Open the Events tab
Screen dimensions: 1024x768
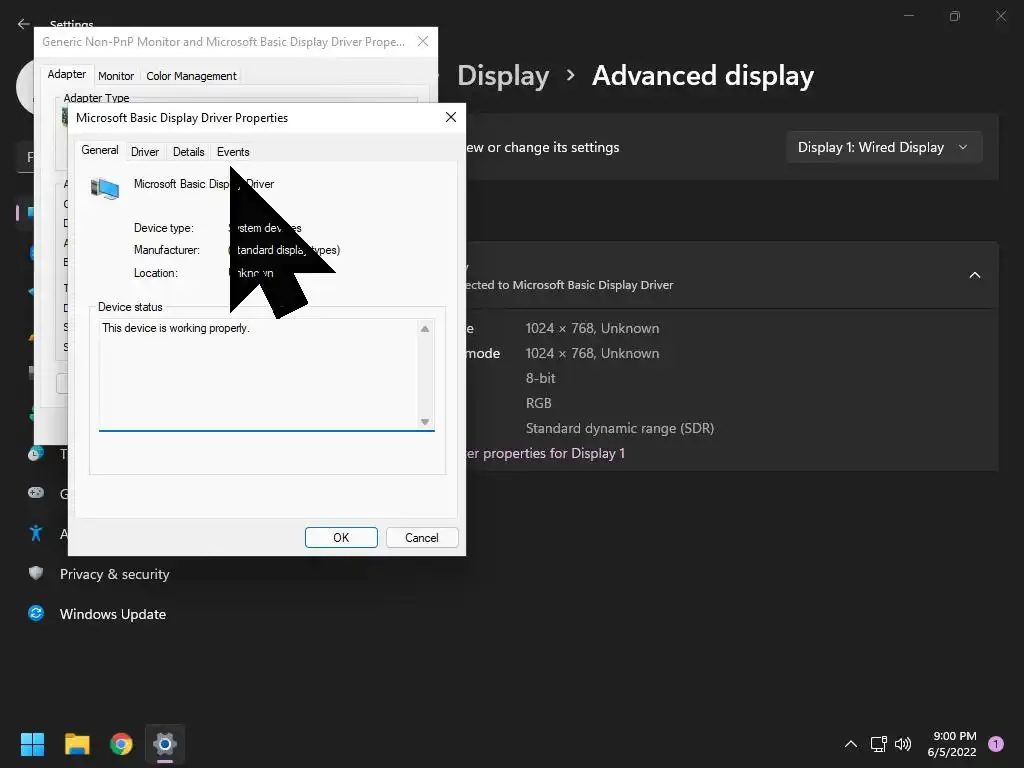click(x=233, y=152)
